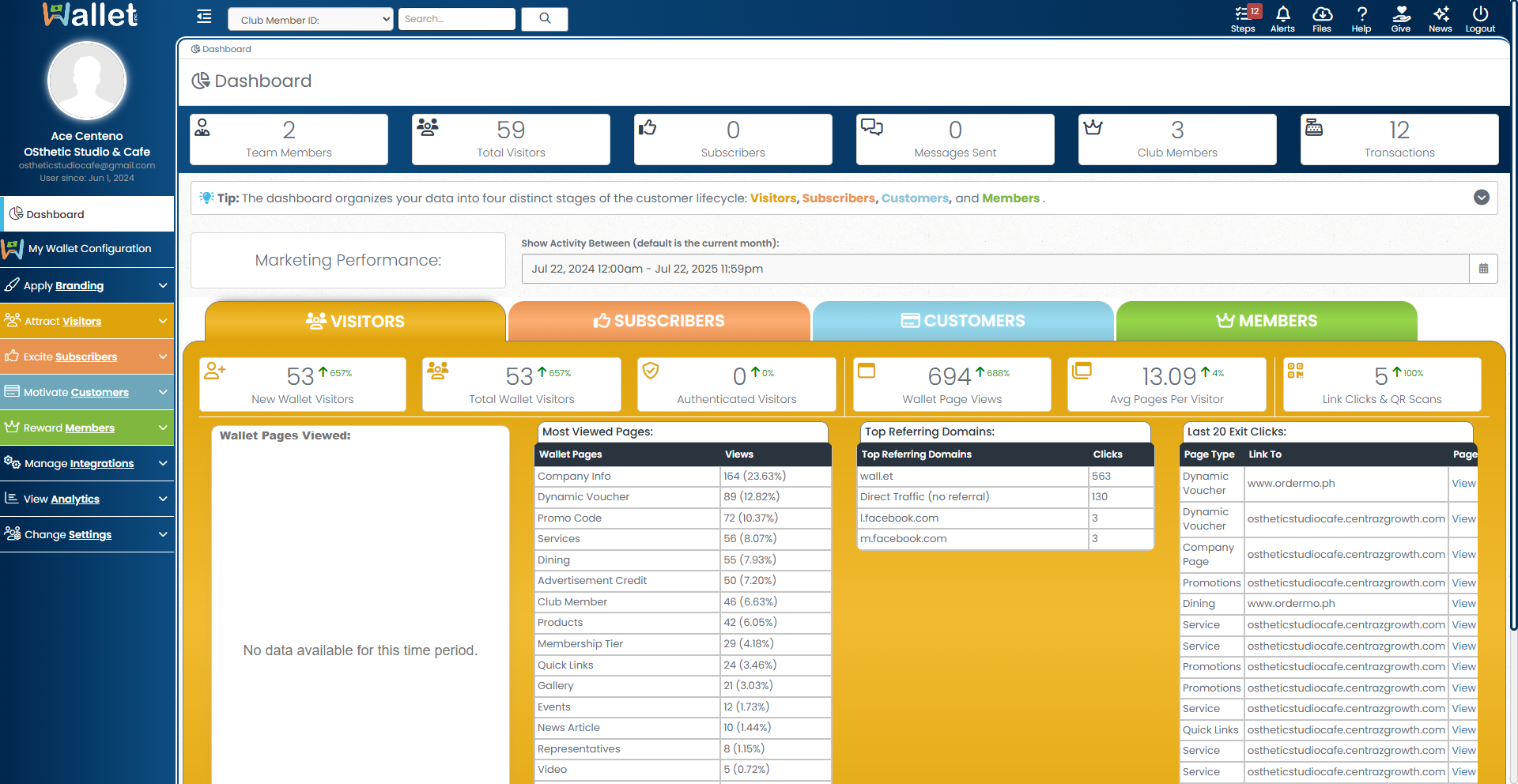1518x784 pixels.
Task: Click the user profile avatar picture
Action: (x=87, y=81)
